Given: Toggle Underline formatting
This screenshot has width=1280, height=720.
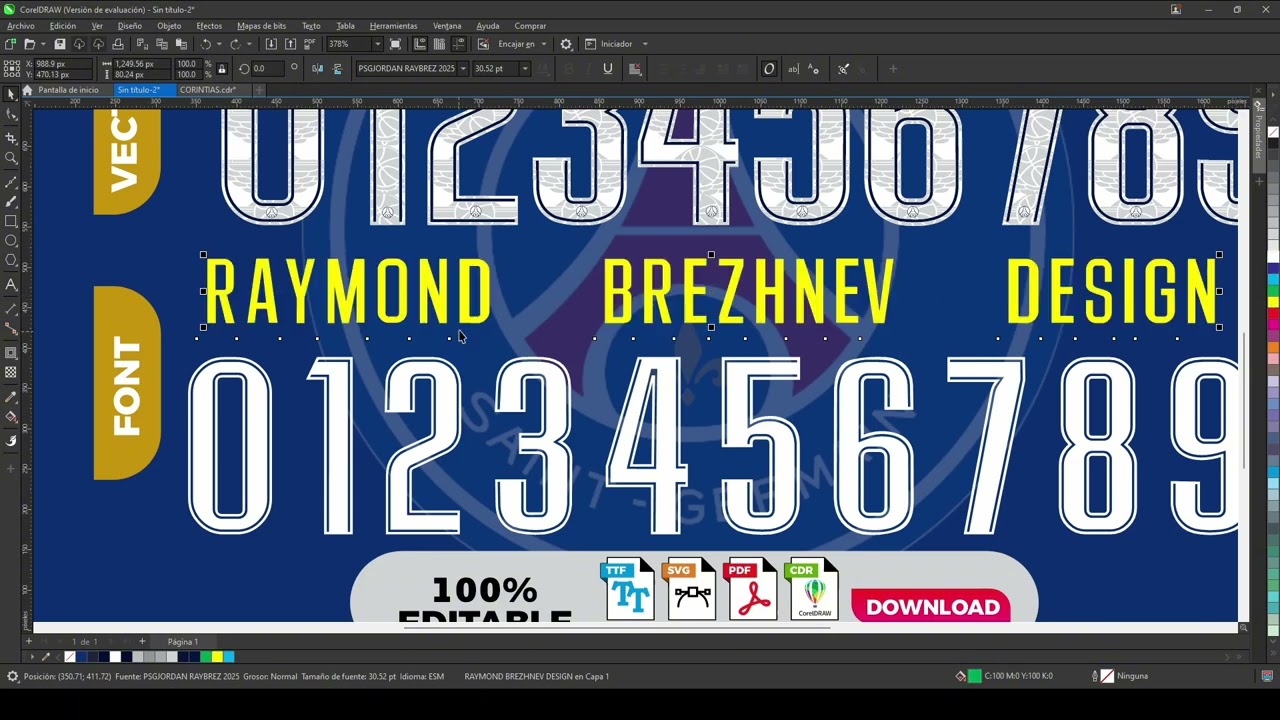Looking at the screenshot, I should click(x=607, y=69).
